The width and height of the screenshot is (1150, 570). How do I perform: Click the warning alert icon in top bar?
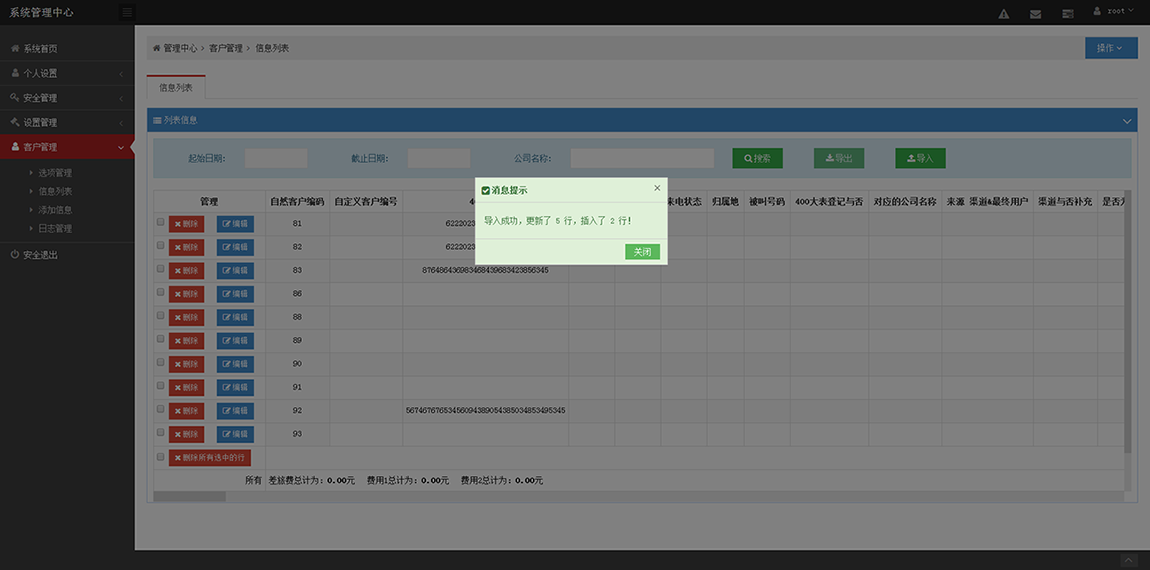point(1004,14)
